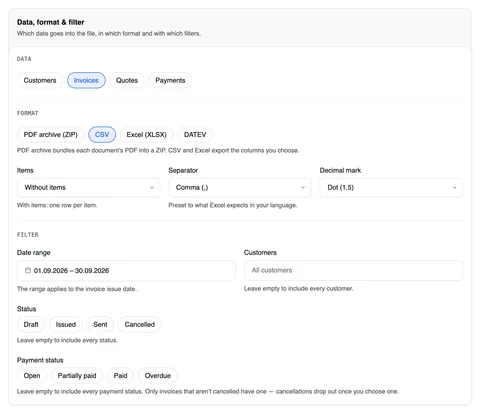
Task: Choose Quotes as export data
Action: (x=127, y=80)
